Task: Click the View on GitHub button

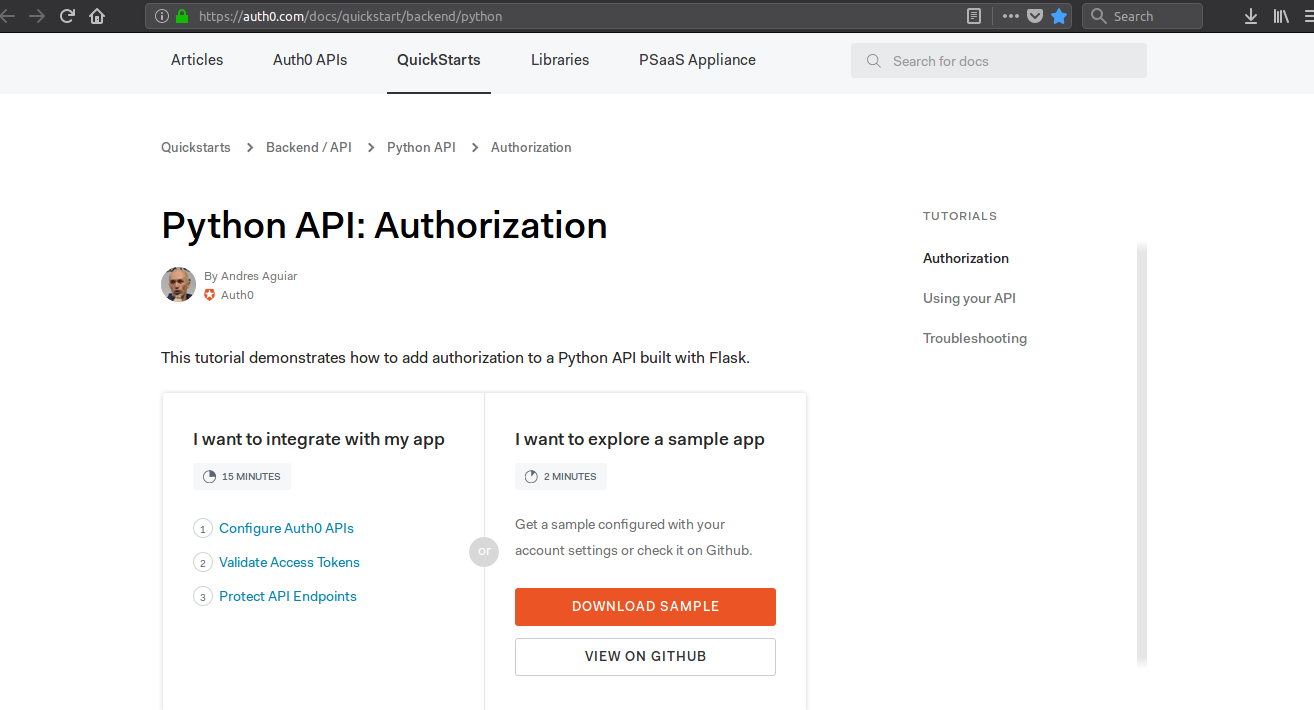Action: pos(645,657)
